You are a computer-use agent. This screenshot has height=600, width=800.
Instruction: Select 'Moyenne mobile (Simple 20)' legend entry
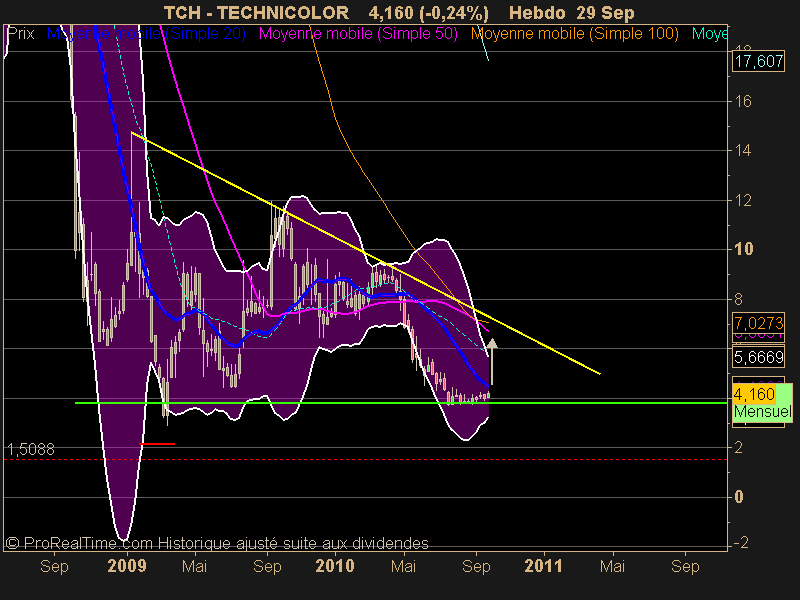click(x=146, y=34)
